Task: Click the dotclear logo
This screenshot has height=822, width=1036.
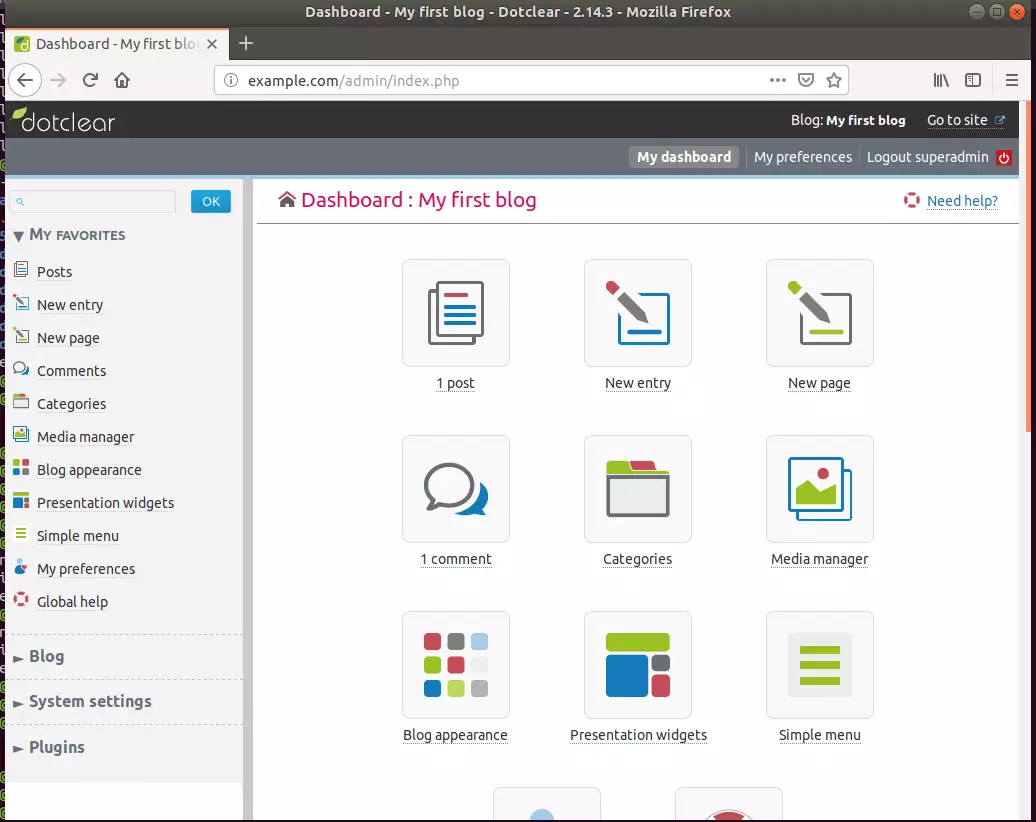Action: 63,120
